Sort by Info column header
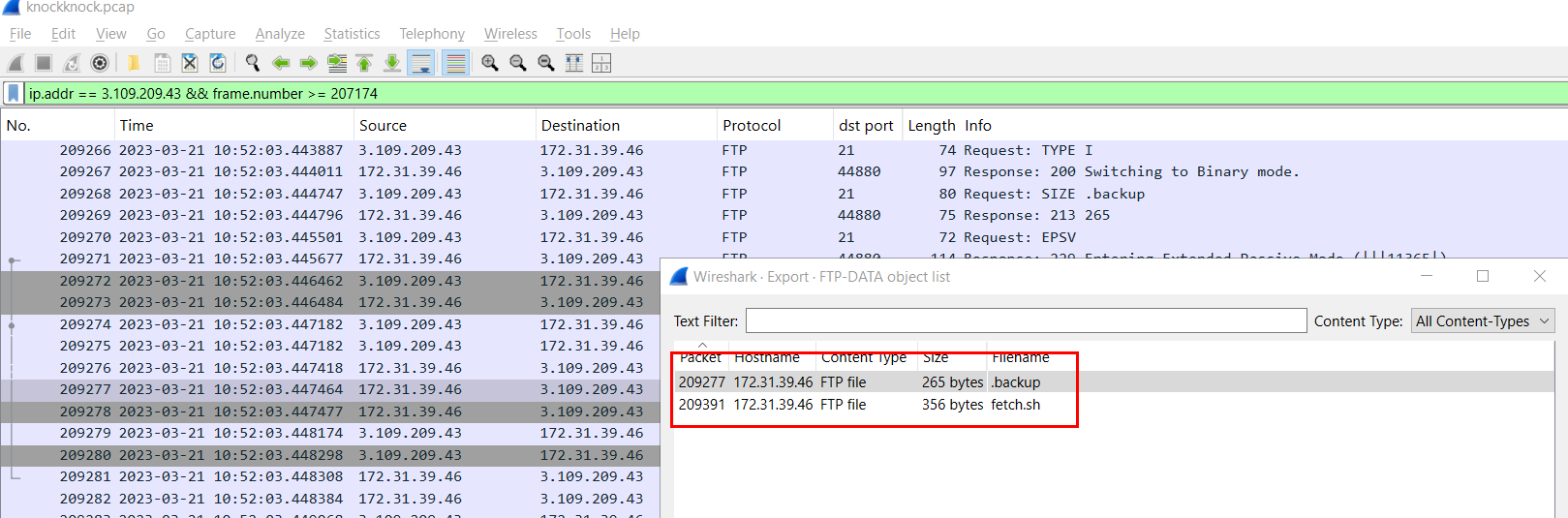 978,126
